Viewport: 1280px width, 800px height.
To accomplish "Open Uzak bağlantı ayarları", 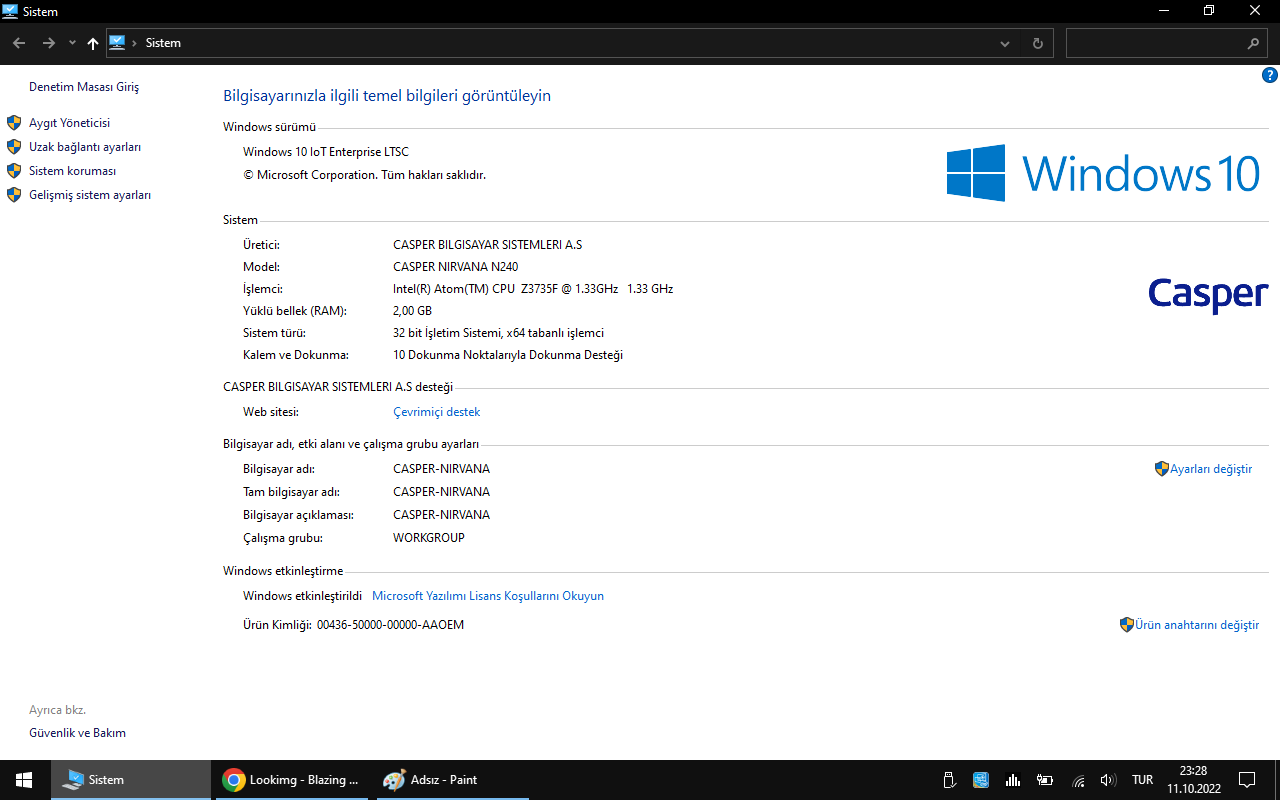I will tap(85, 147).
